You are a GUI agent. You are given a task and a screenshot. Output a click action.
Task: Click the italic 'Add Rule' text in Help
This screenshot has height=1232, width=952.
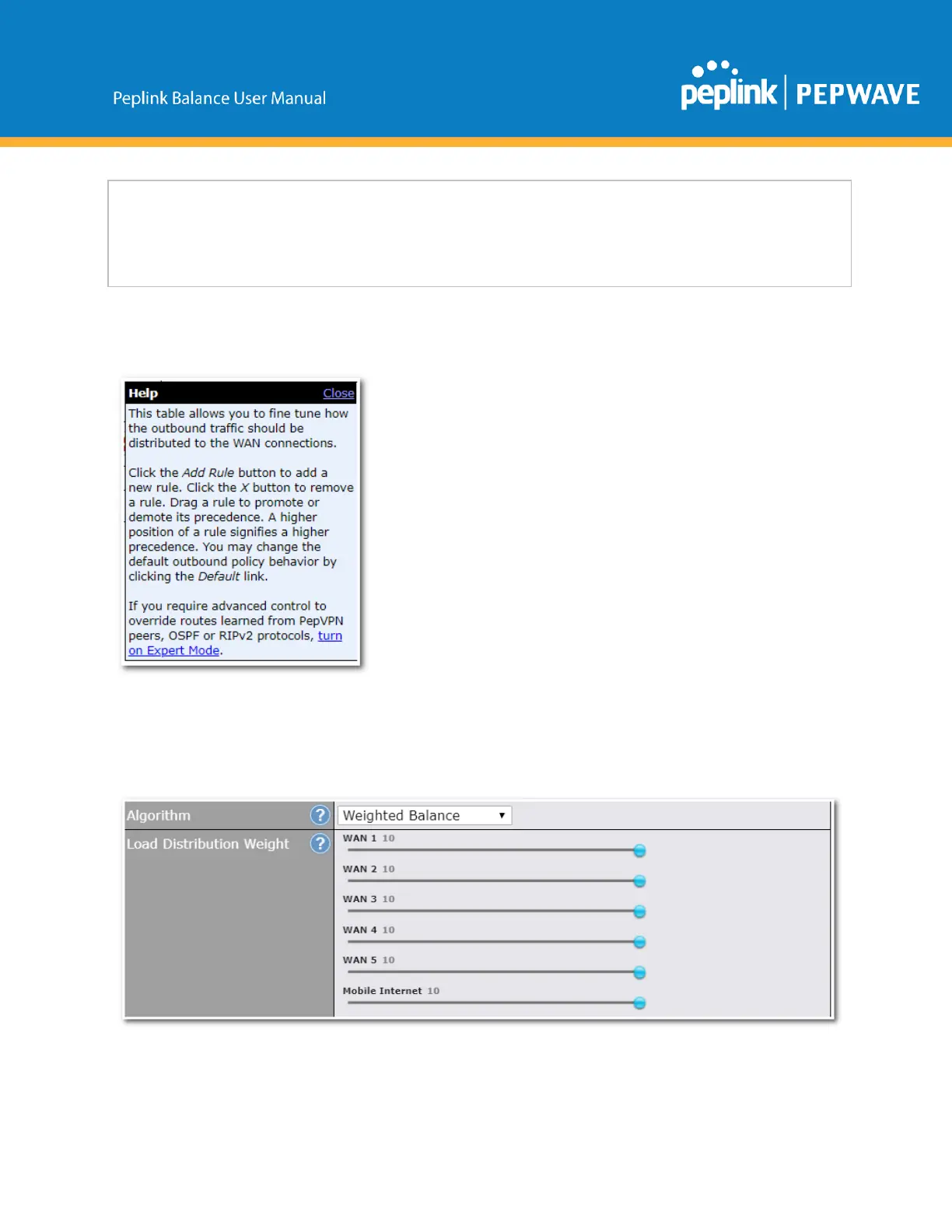pos(208,473)
